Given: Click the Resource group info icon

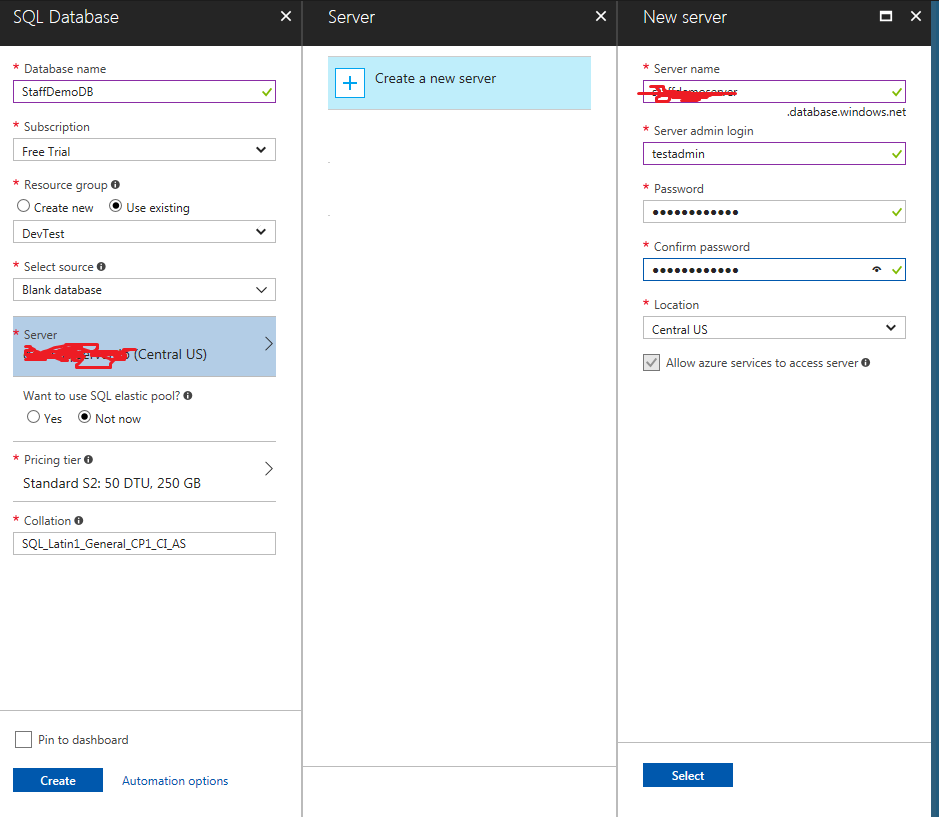Looking at the screenshot, I should pos(116,184).
